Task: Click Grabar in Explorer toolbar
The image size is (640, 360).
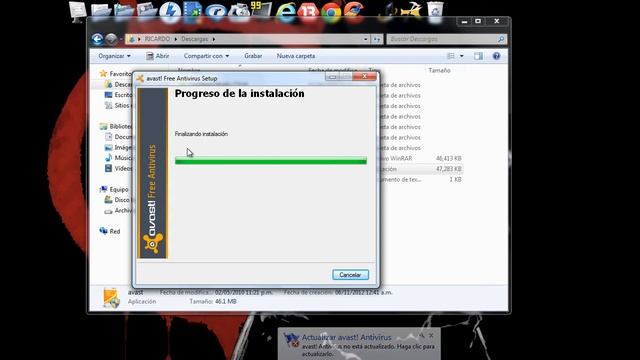Action: pos(253,56)
